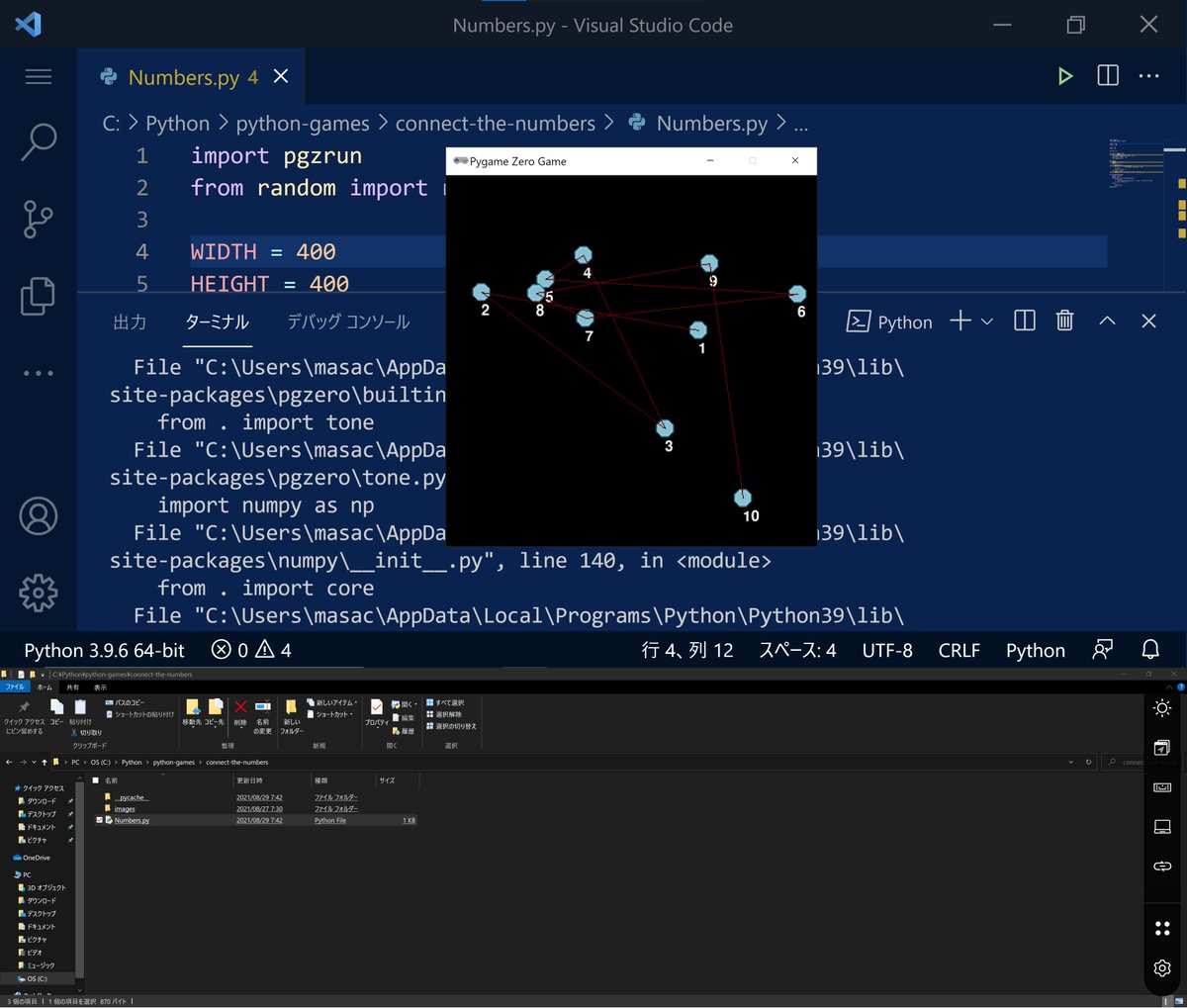Click Paste icon in Explorer ribbon
This screenshot has width=1187, height=1008.
click(x=80, y=706)
